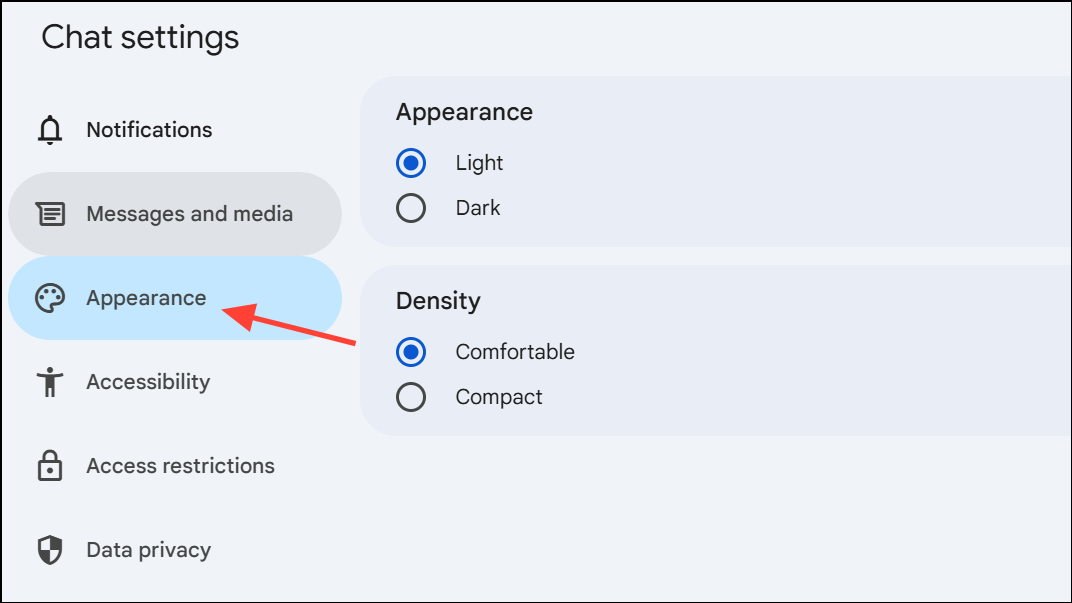Go to the Appearance settings tab
The height and width of the screenshot is (603, 1072).
175,298
